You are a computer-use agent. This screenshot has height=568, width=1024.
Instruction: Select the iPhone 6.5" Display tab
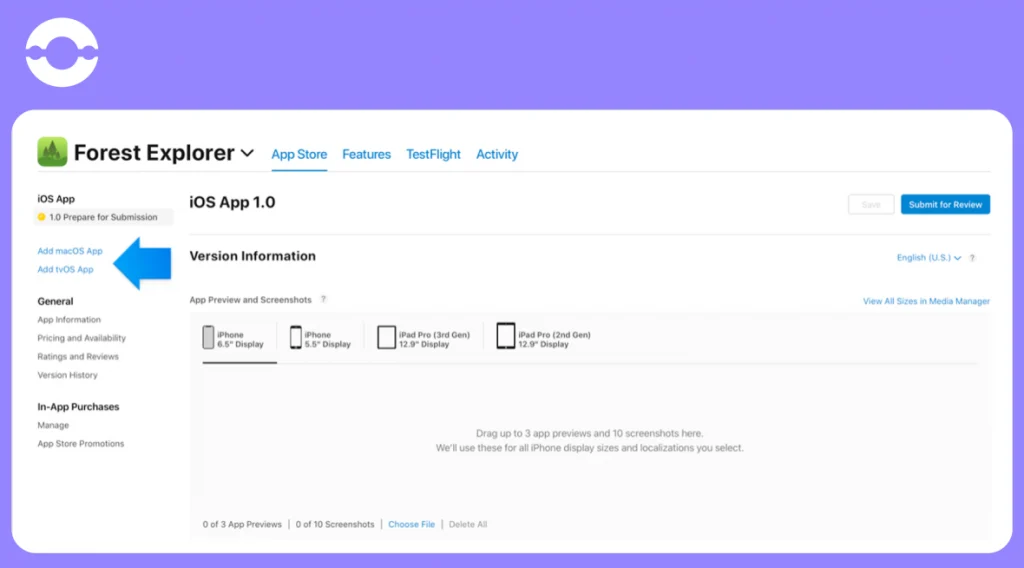(238, 339)
